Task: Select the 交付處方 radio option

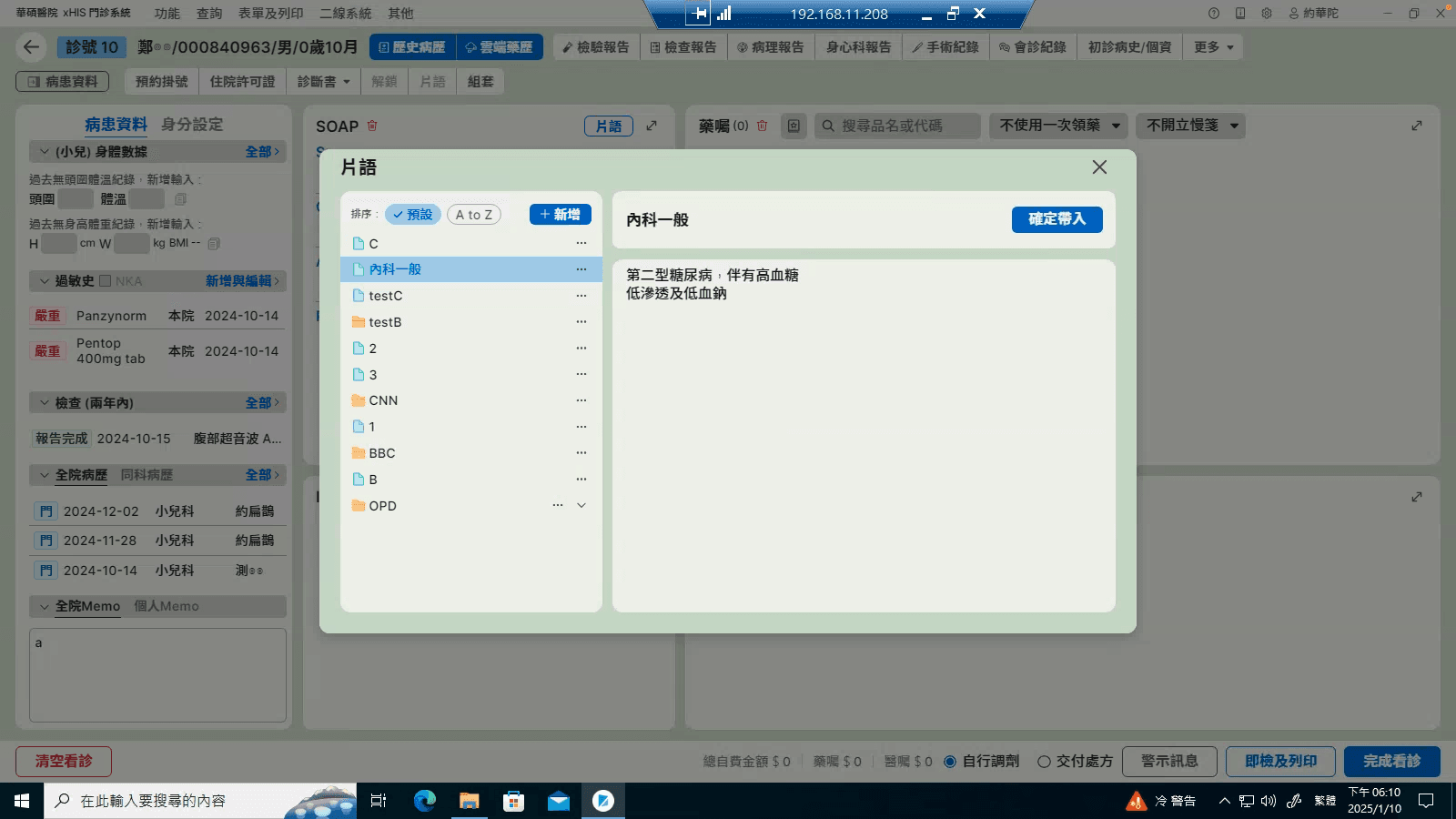Action: 1044,762
